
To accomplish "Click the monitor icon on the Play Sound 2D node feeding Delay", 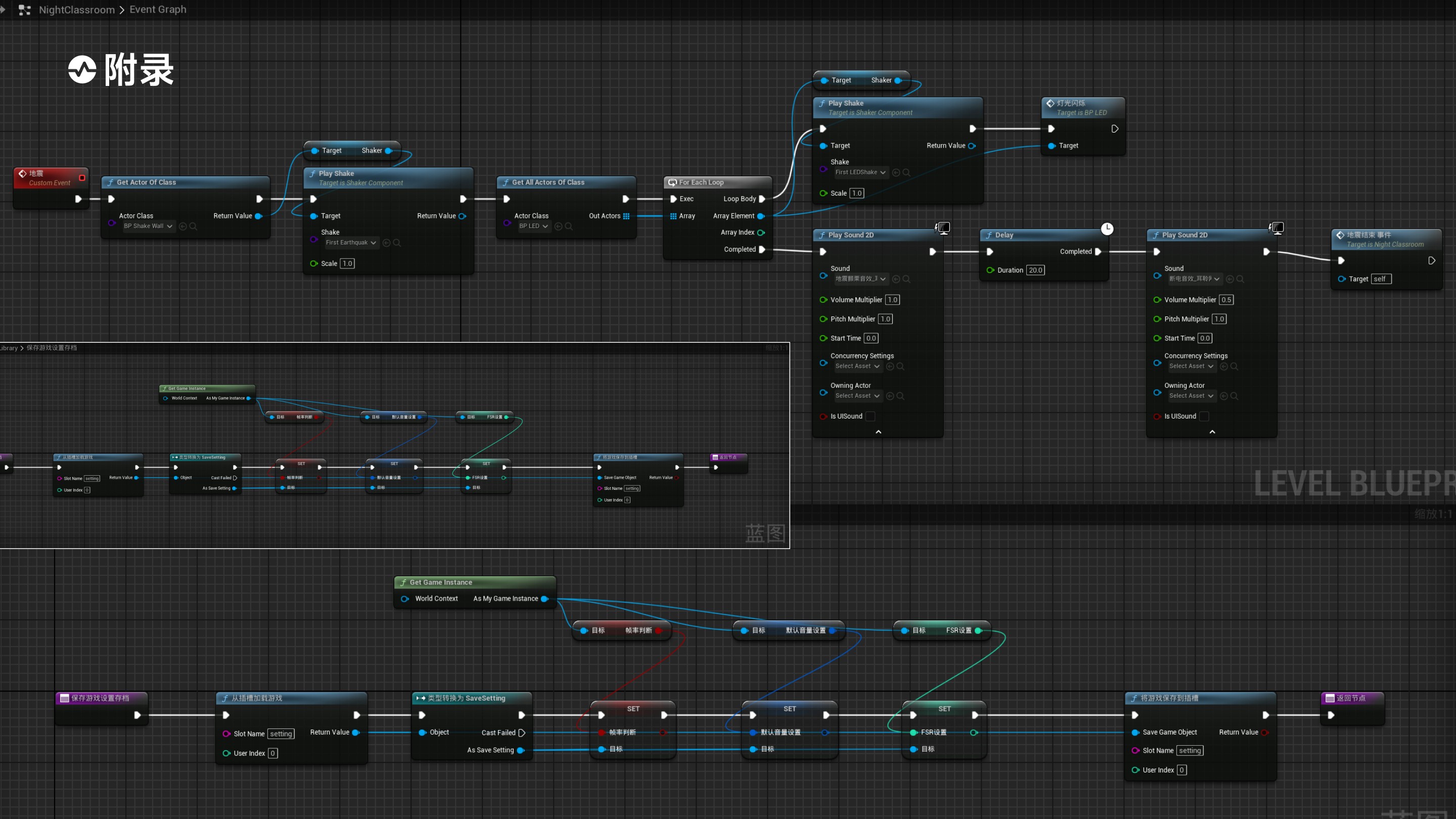I will tap(943, 228).
